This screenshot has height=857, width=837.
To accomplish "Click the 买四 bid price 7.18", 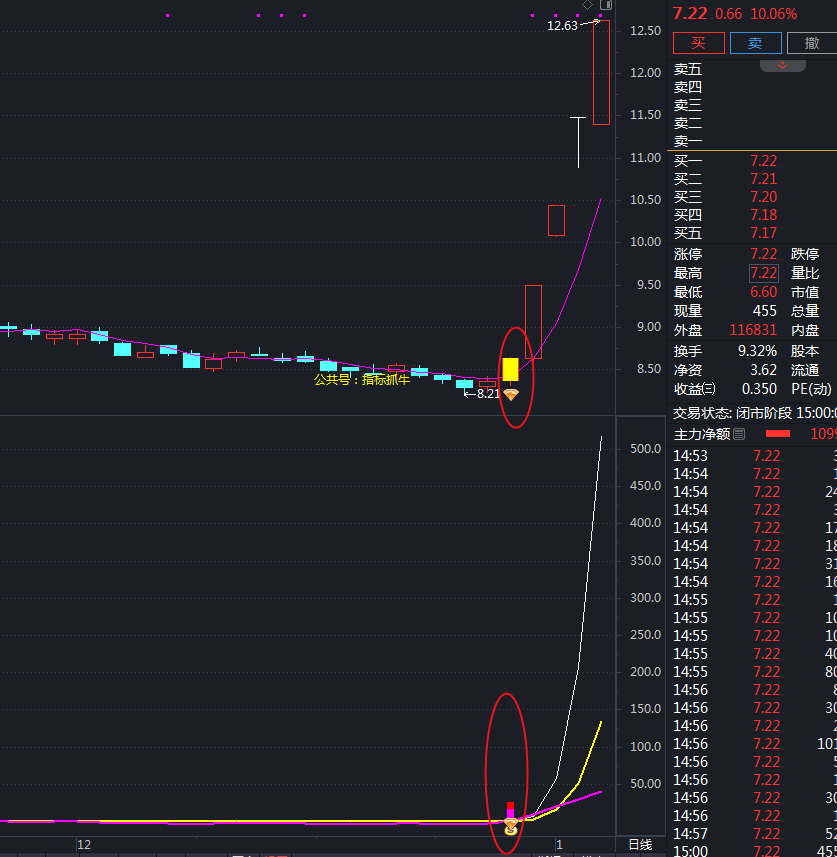I will 764,215.
